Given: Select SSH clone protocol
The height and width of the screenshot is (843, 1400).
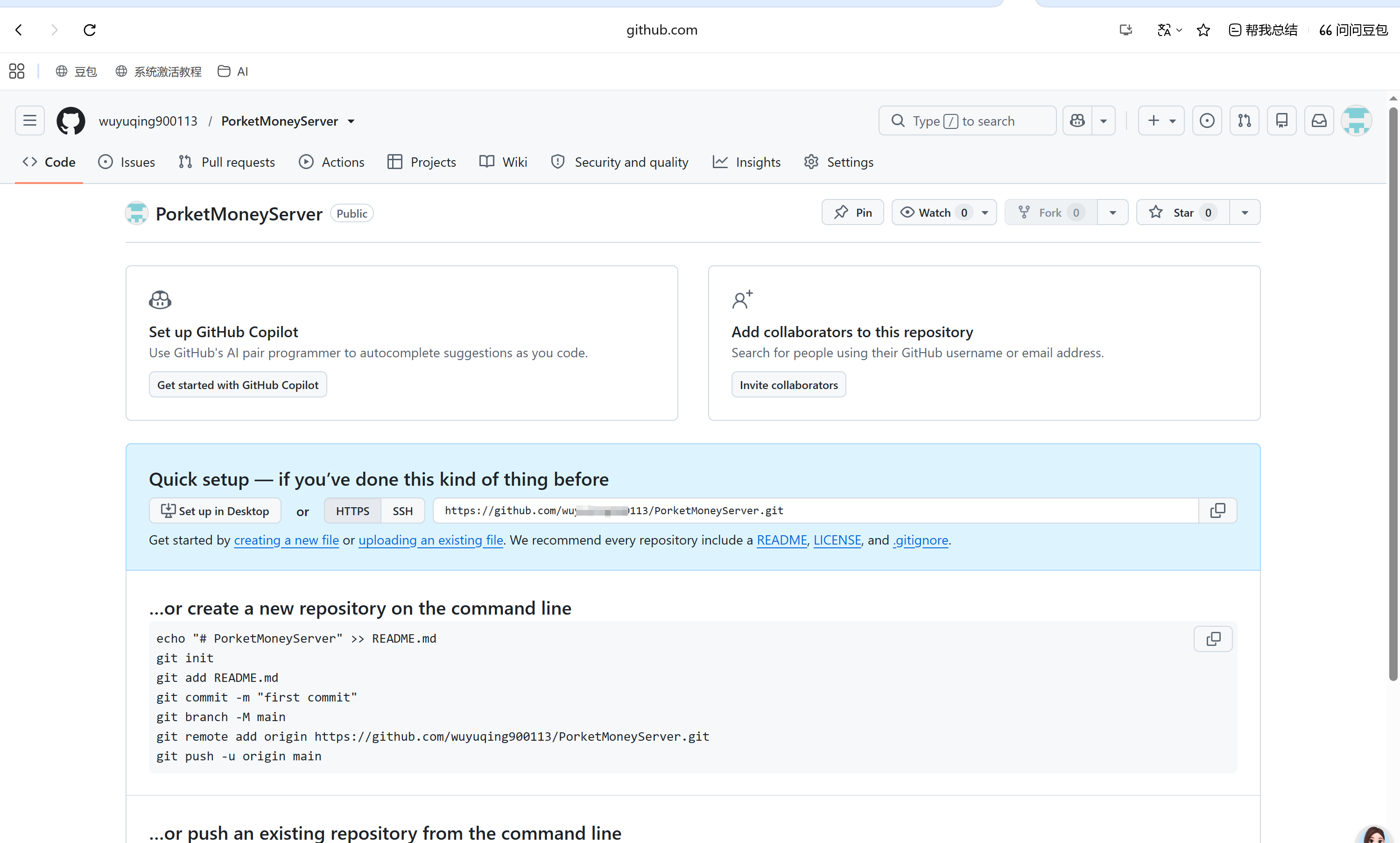Looking at the screenshot, I should pyautogui.click(x=402, y=510).
